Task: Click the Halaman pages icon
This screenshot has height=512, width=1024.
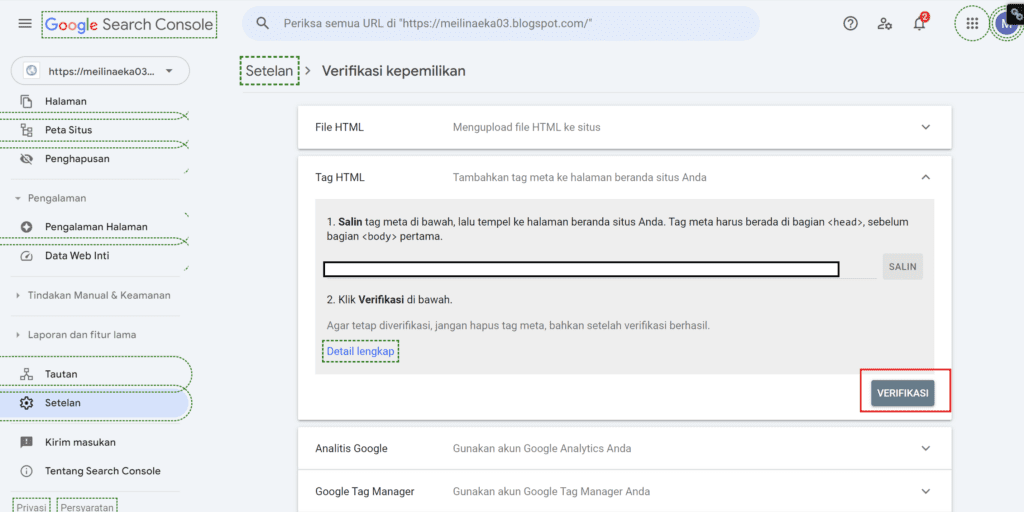Action: tap(26, 101)
